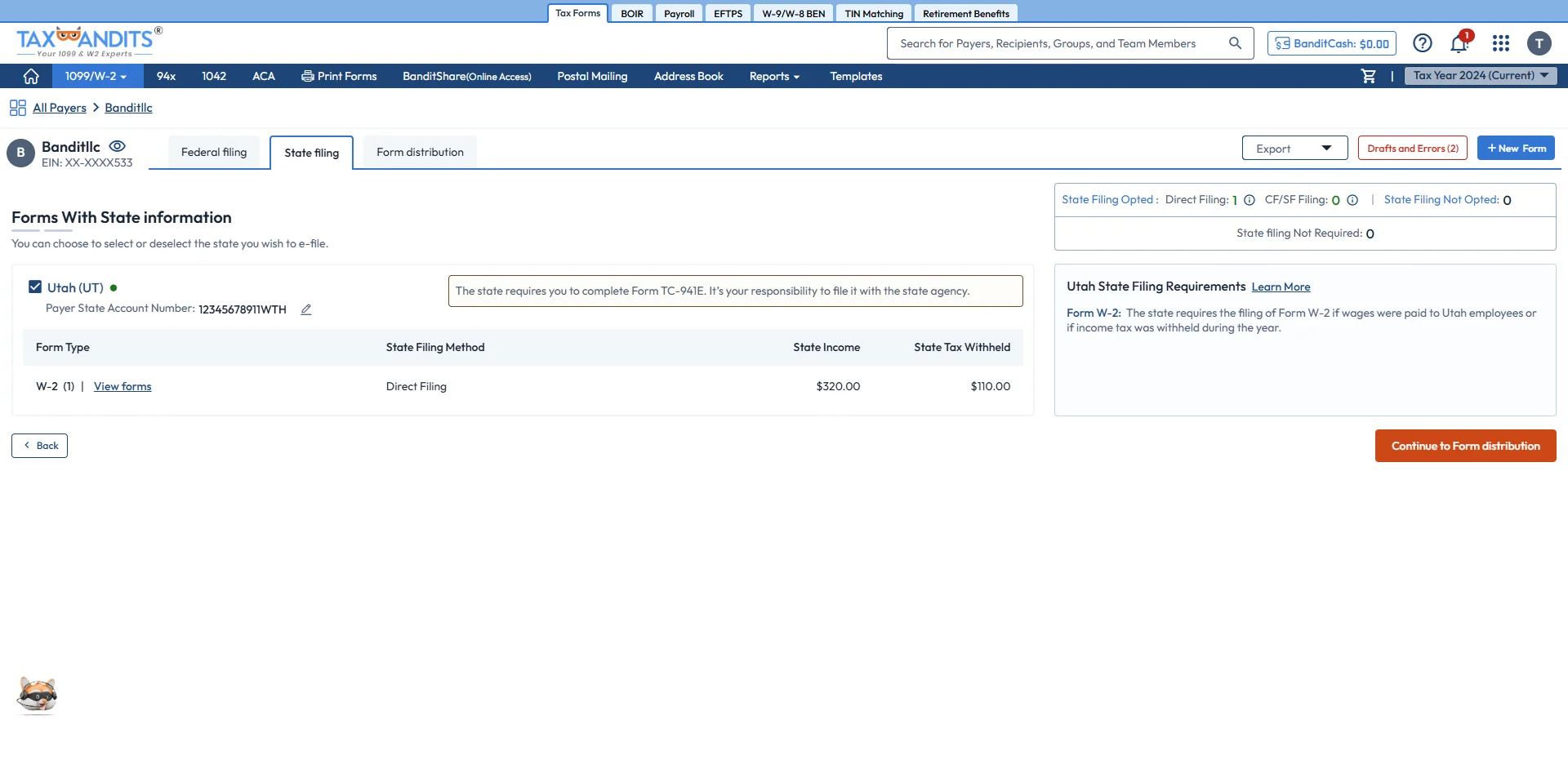Image resolution: width=1568 pixels, height=778 pixels.
Task: Open the EFTPS product tab
Action: pyautogui.click(x=728, y=13)
